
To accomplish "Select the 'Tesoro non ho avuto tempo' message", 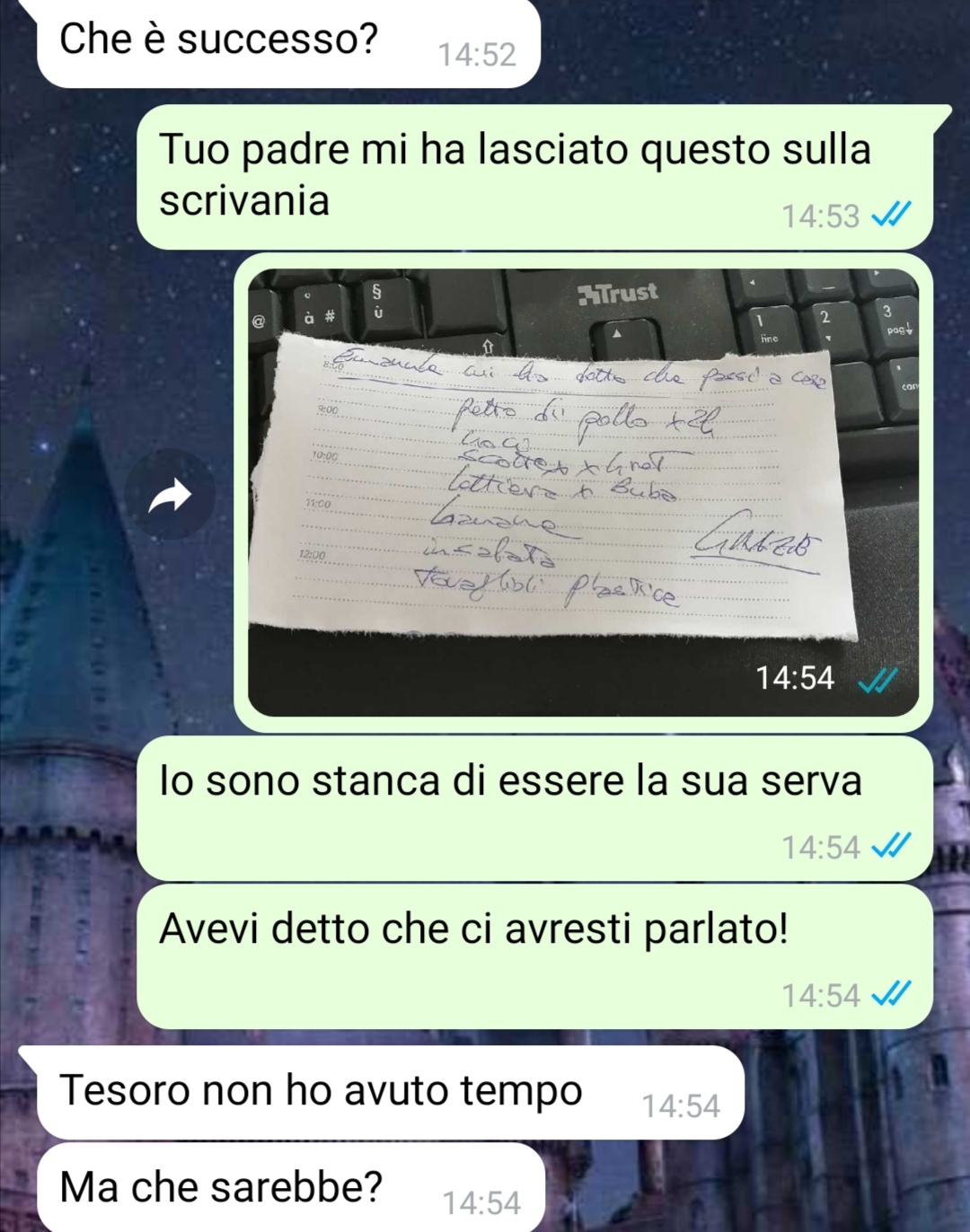I will click(x=391, y=1092).
